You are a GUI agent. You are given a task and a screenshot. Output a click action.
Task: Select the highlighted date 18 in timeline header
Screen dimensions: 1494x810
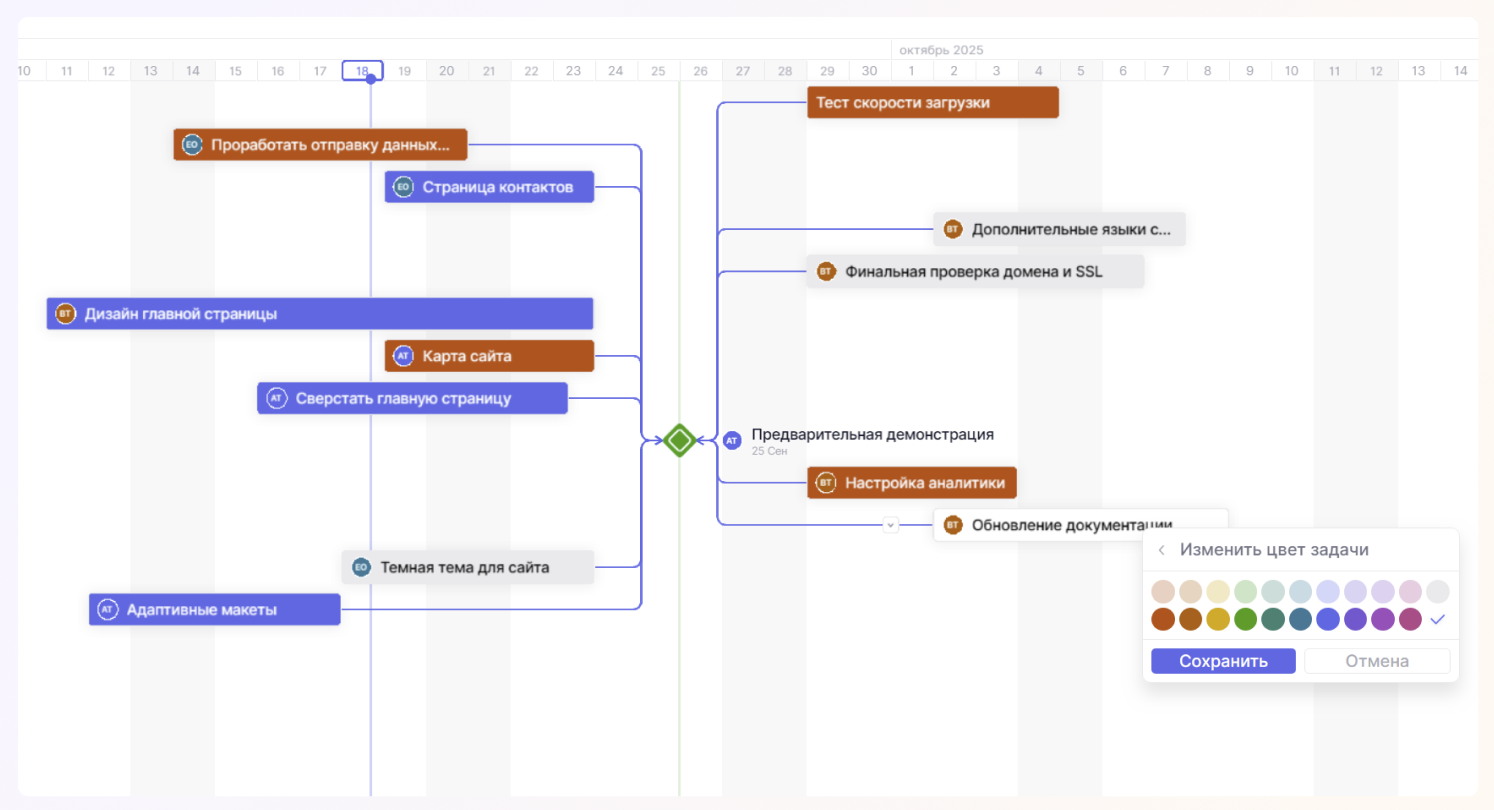pyautogui.click(x=362, y=71)
